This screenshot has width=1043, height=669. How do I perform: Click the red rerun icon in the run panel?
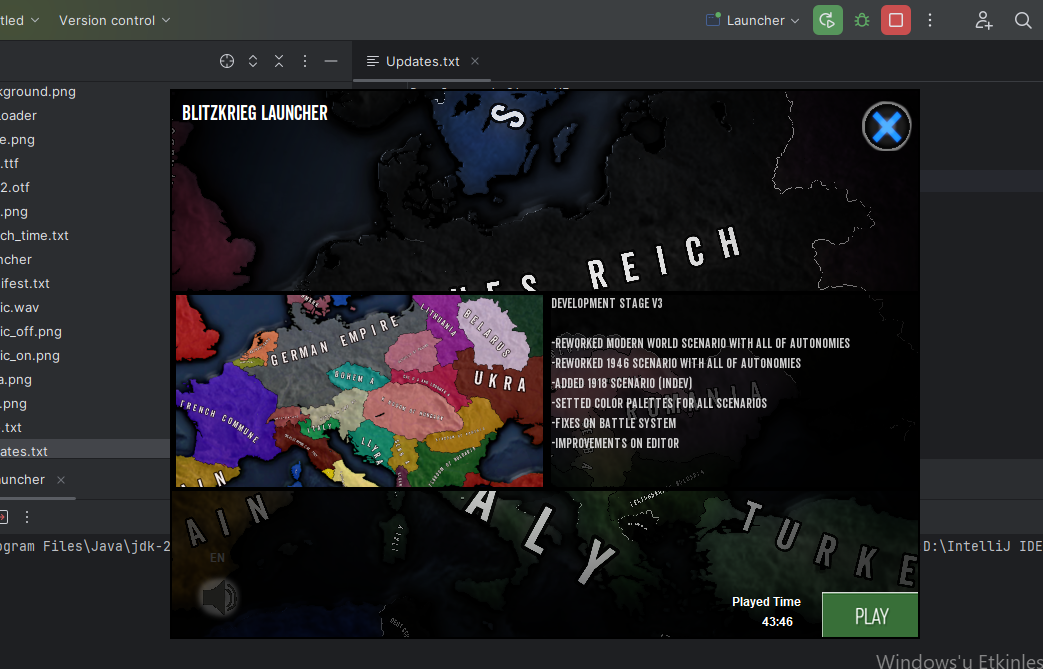pos(3,517)
